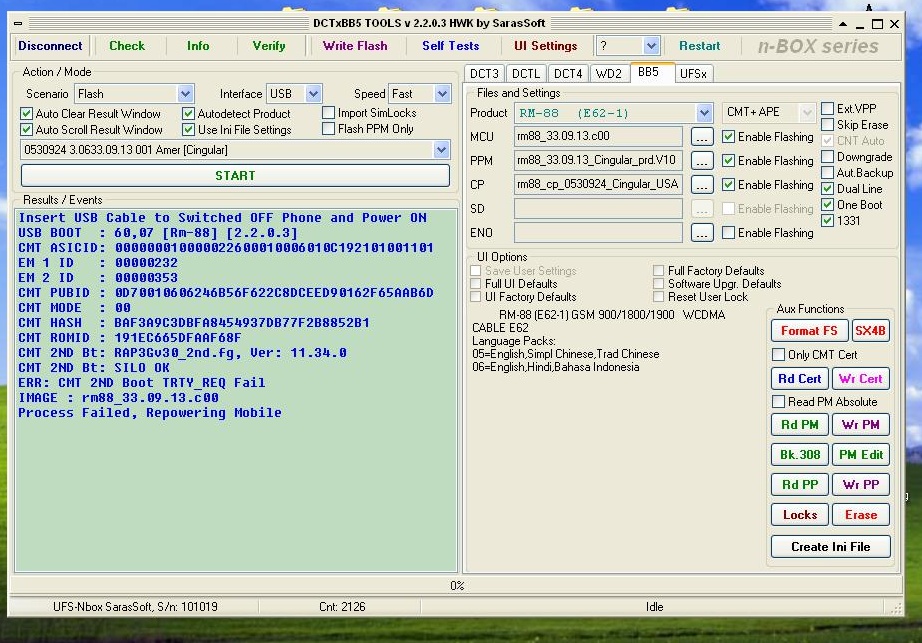Screen dimensions: 922x643
Task: Click the Wr PM button
Action: pyautogui.click(x=861, y=425)
